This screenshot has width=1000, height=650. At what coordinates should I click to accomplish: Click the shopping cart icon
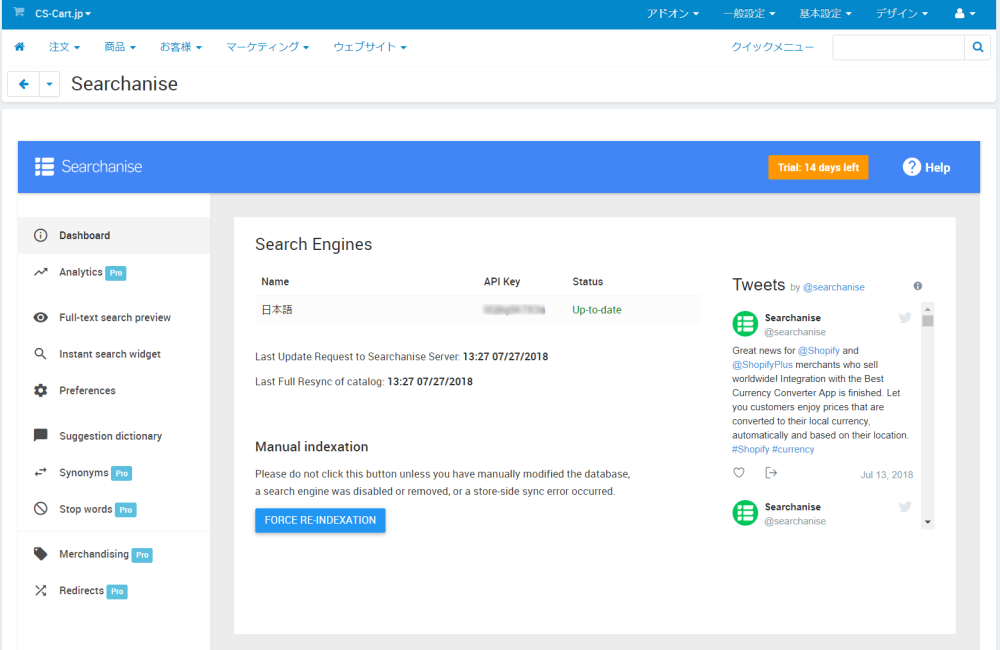[x=19, y=13]
